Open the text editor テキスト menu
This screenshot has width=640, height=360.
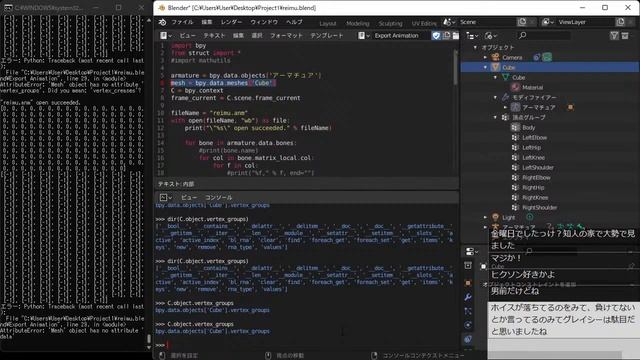(x=214, y=36)
